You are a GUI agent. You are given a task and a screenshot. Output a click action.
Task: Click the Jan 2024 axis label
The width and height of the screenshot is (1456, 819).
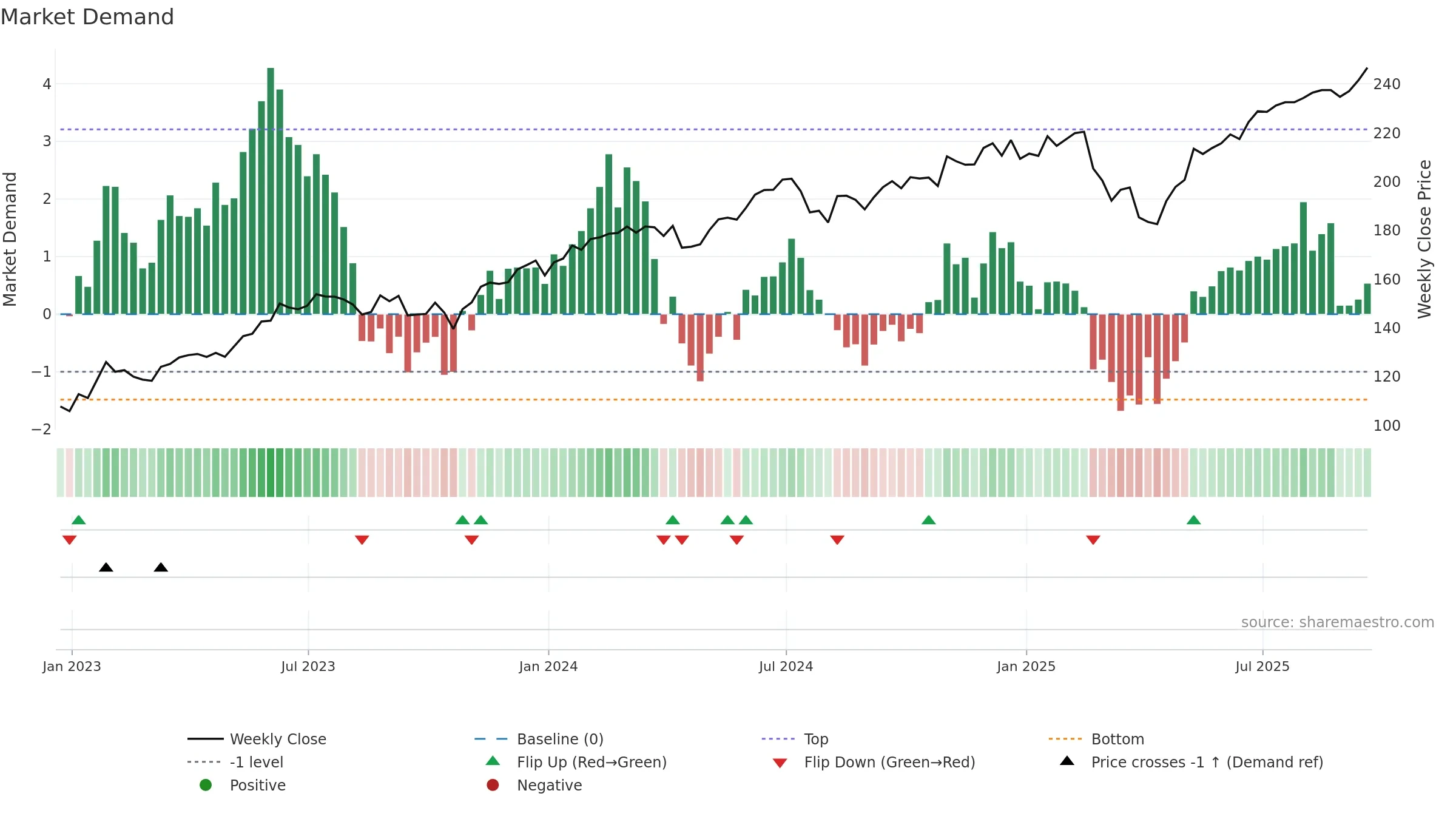[548, 666]
